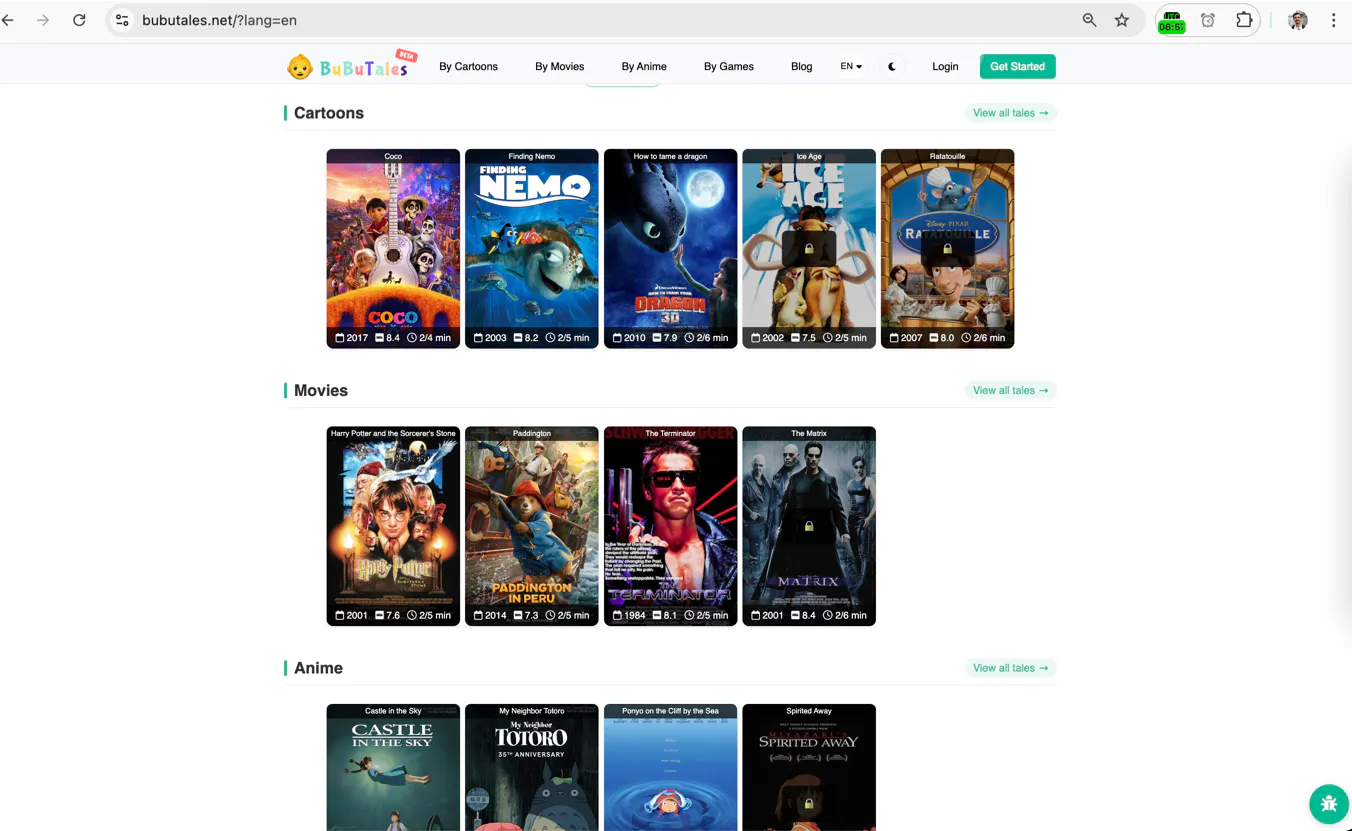The image size is (1352, 831).
Task: Open the Ponyo on the Cliff by the Sea poster
Action: click(x=670, y=767)
